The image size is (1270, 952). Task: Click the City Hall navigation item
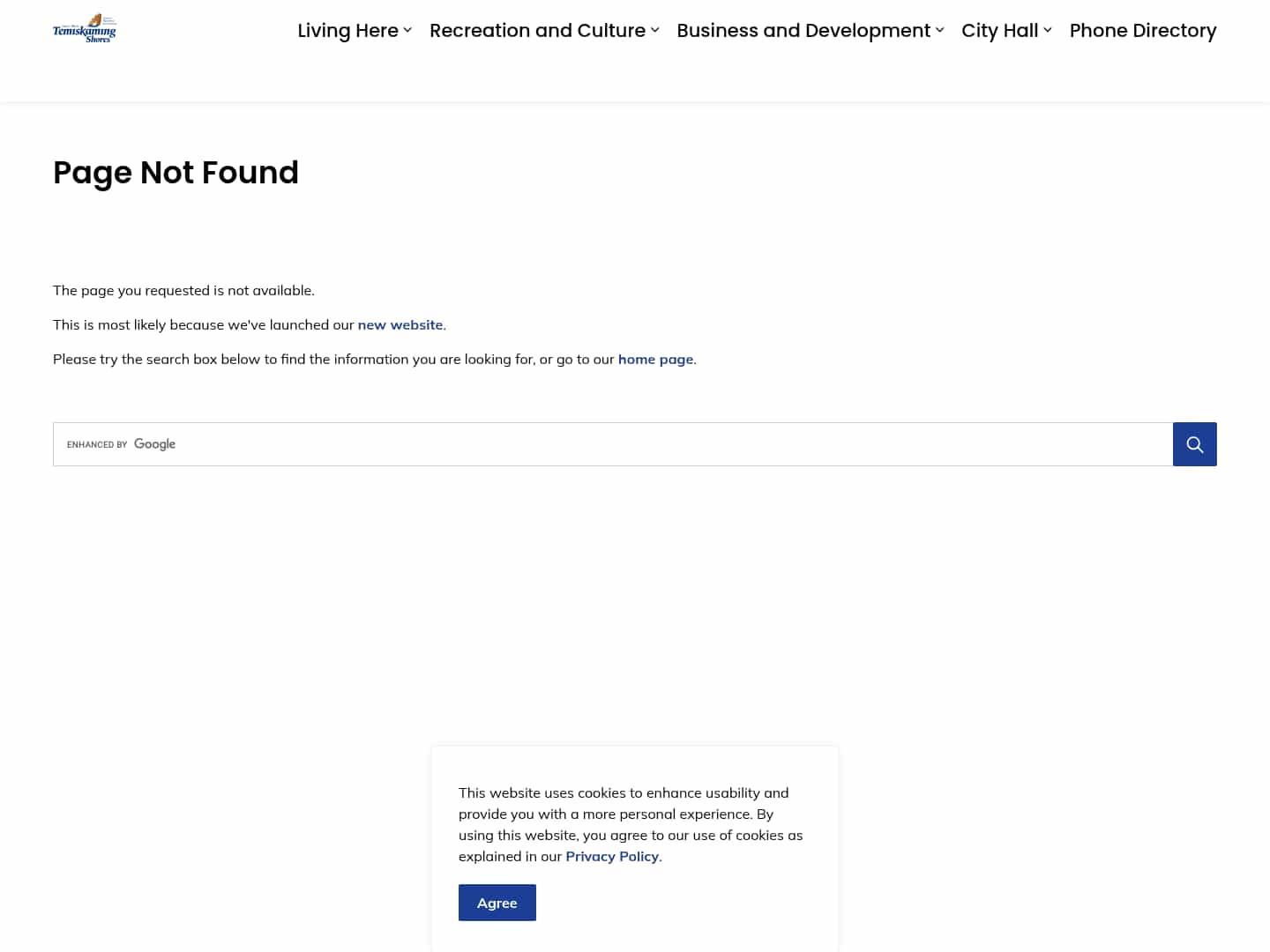tap(999, 30)
